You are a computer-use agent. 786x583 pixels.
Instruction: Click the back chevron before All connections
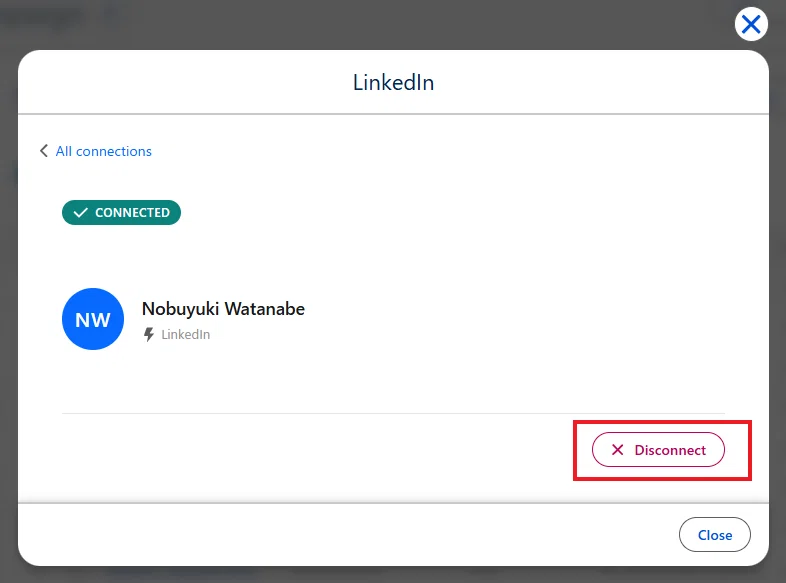pyautogui.click(x=44, y=151)
